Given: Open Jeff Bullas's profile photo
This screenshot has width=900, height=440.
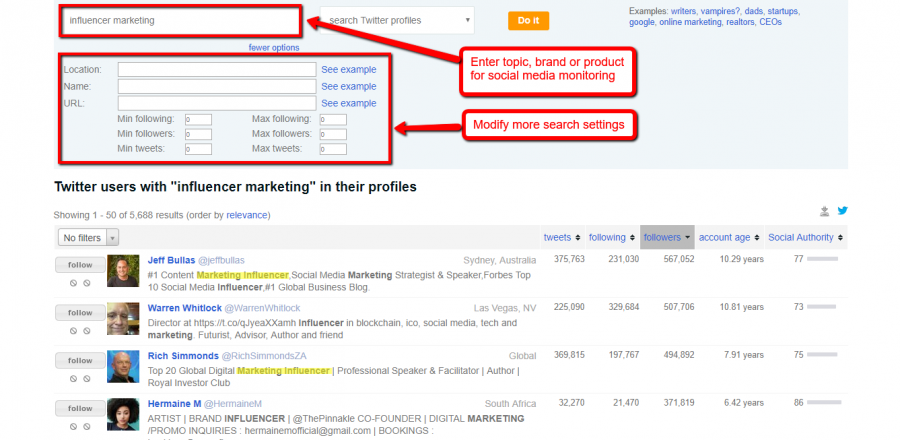Looking at the screenshot, I should (x=123, y=271).
